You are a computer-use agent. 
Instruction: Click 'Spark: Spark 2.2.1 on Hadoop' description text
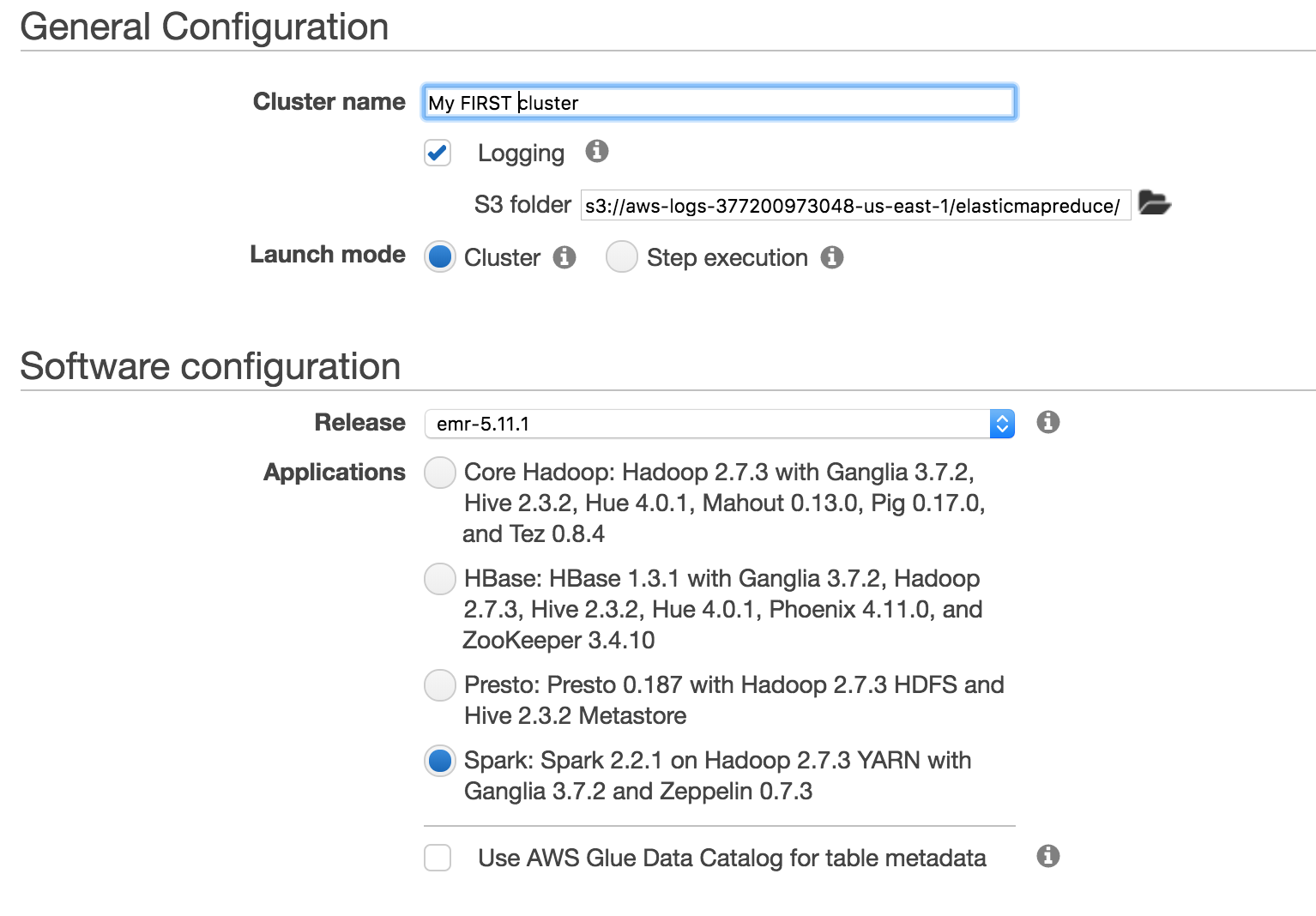718,775
